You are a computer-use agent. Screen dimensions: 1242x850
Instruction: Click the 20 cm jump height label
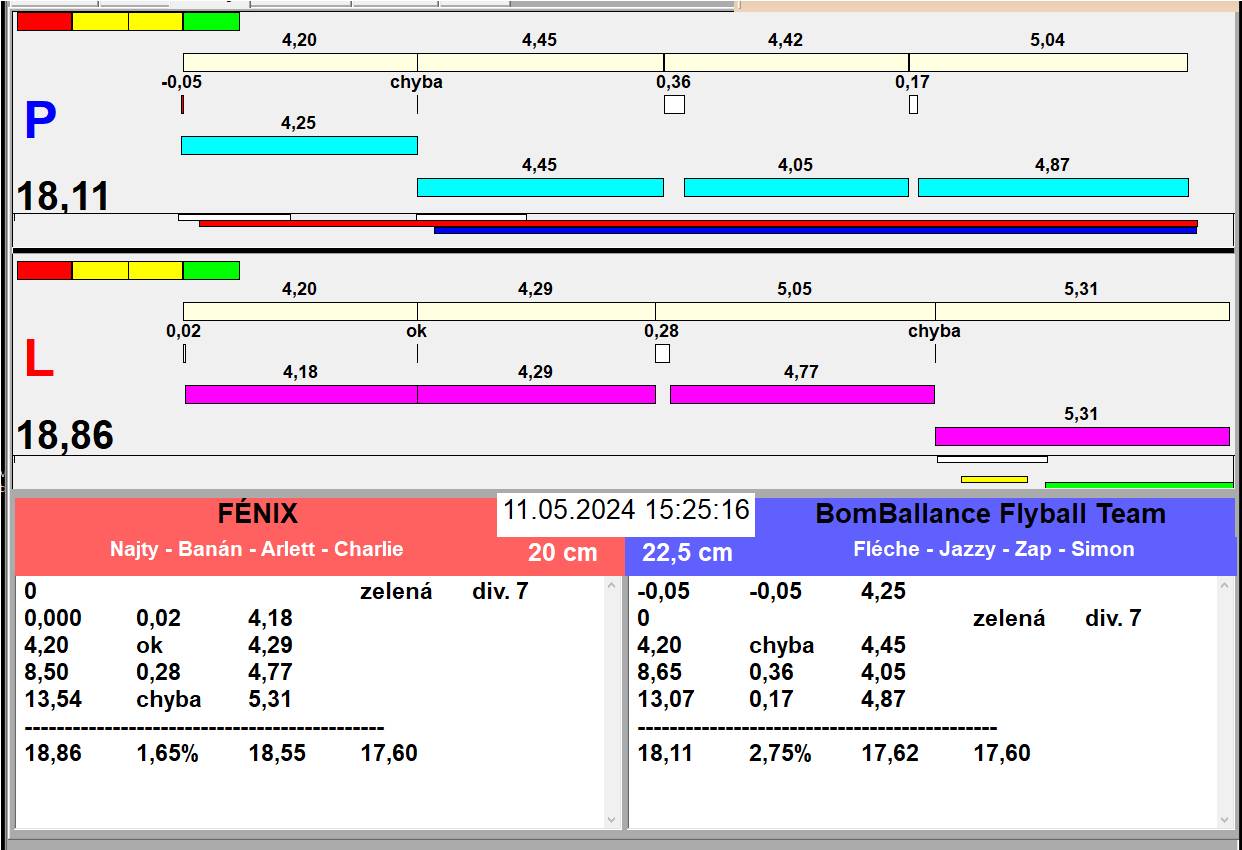coord(562,552)
